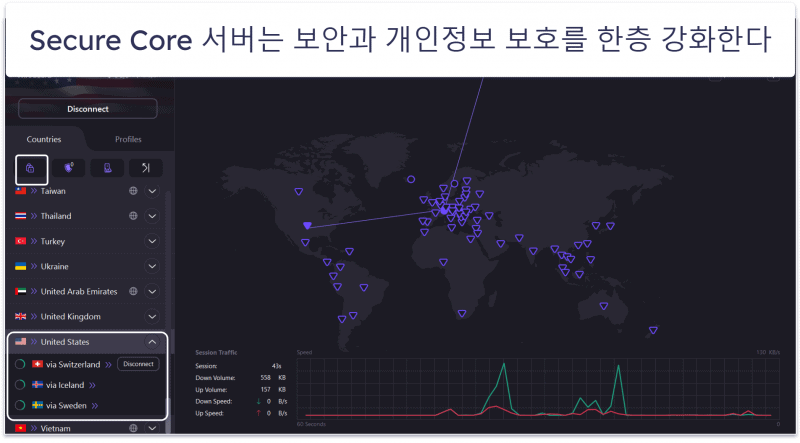Click the United States flag icon
The height and width of the screenshot is (443, 800).
coord(20,341)
